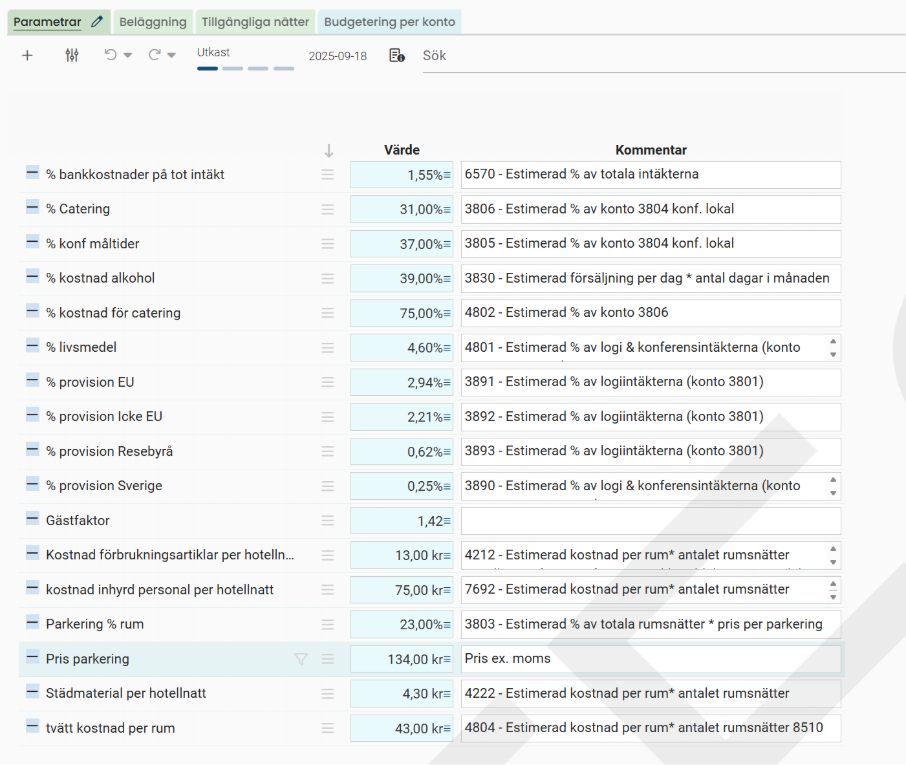Click the first progress dot under Utkast

point(206,68)
